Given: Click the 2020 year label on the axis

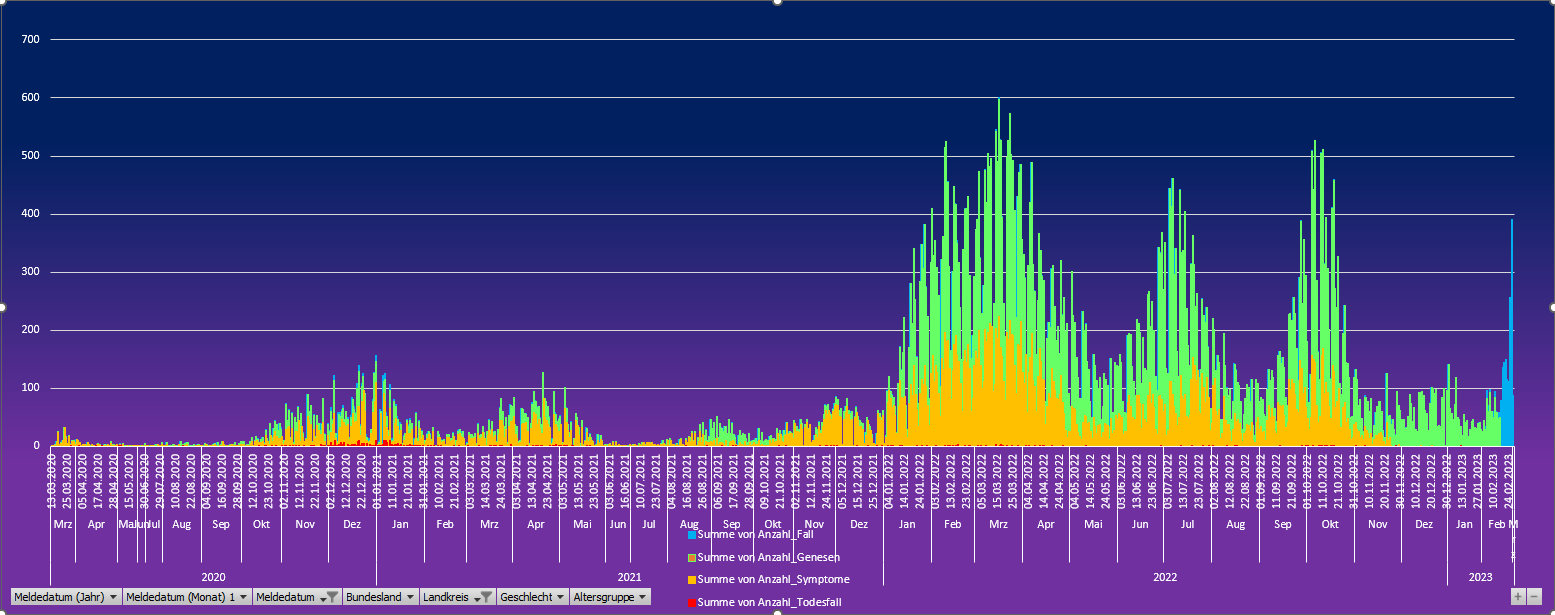Looking at the screenshot, I should pos(213,578).
